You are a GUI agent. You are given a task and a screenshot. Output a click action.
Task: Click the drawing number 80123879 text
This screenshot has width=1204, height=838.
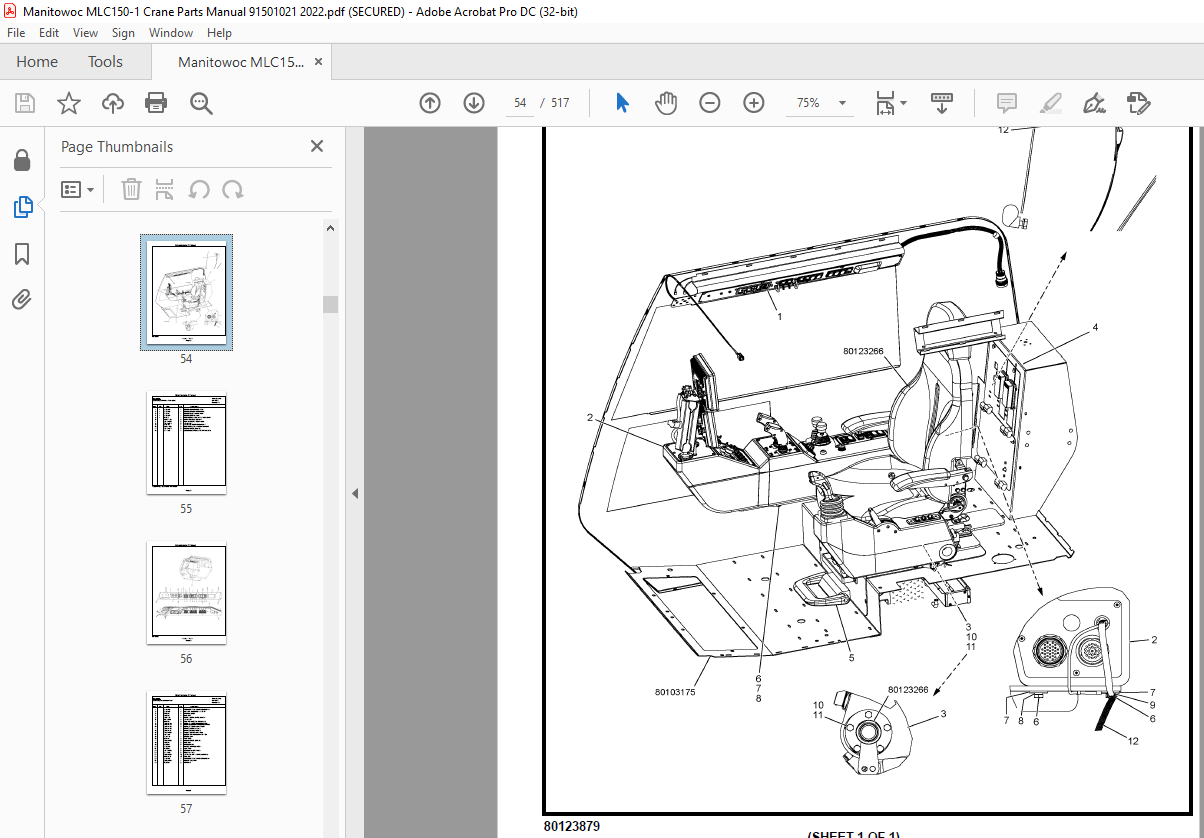coord(572,827)
